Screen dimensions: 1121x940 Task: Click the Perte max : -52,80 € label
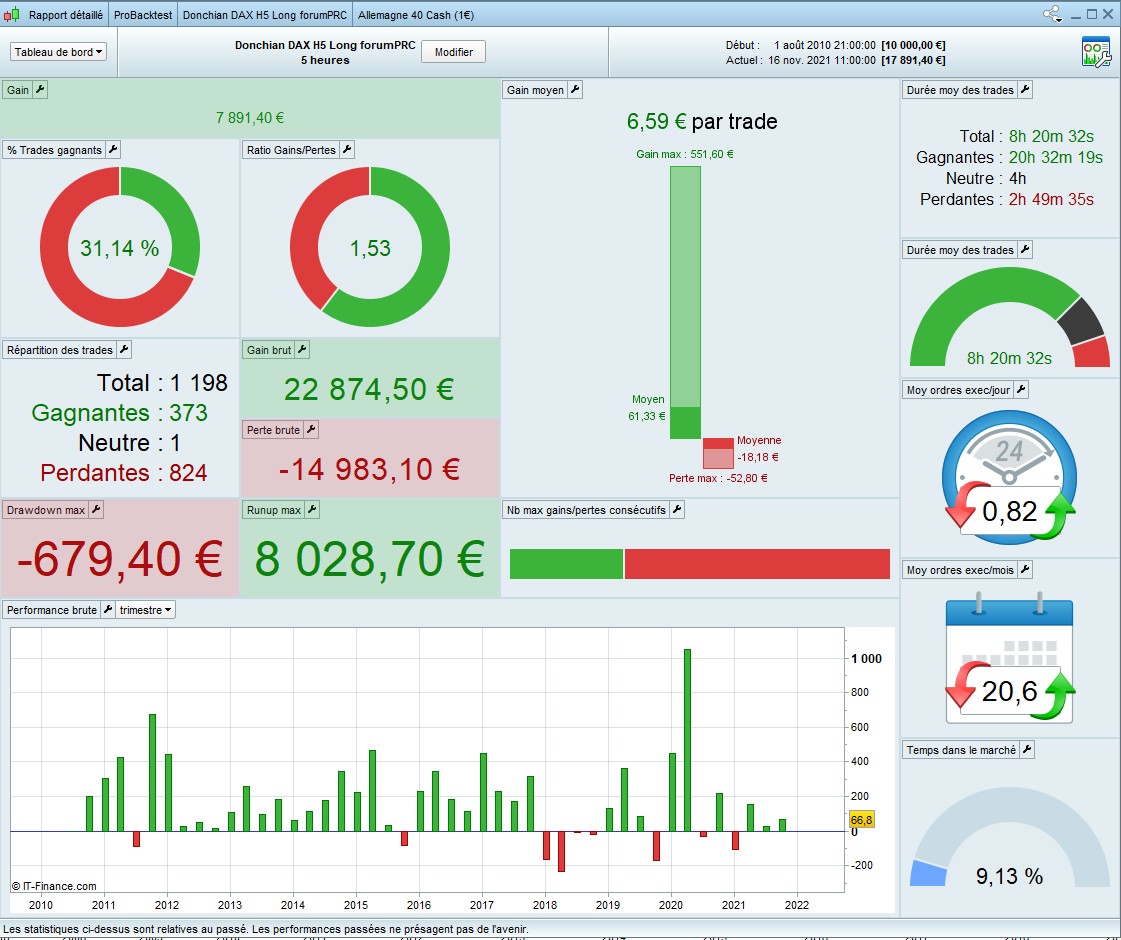(x=718, y=478)
